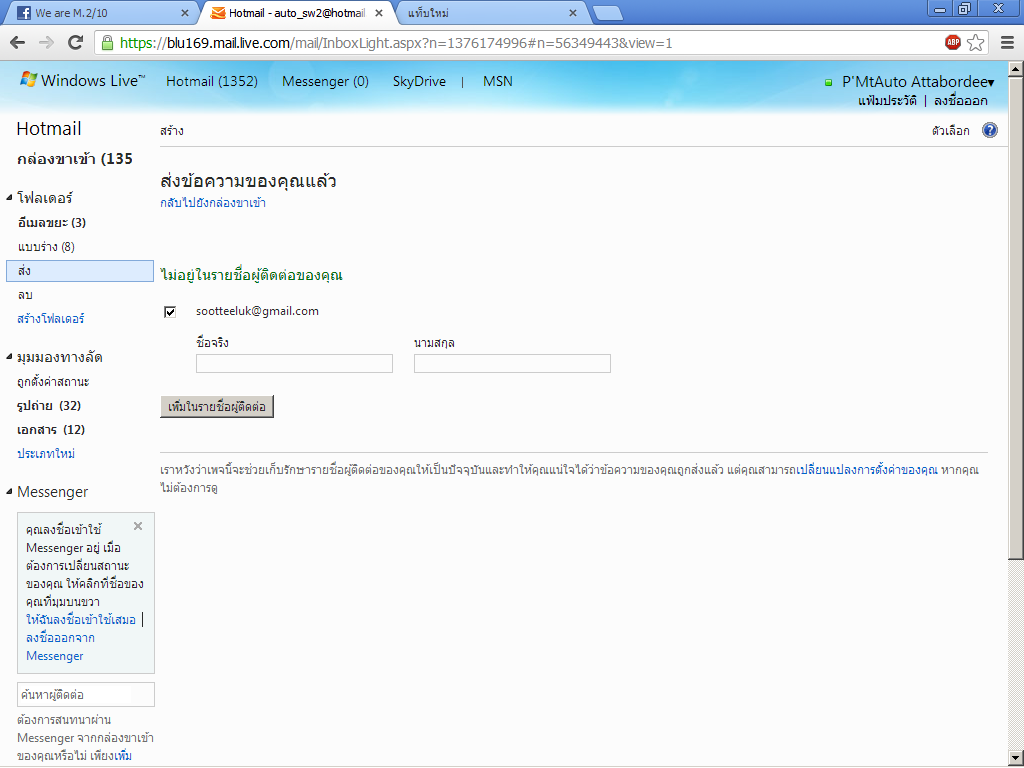Open the Adblock Plus ABP icon
Screen dimensions: 1024x768
coord(953,43)
